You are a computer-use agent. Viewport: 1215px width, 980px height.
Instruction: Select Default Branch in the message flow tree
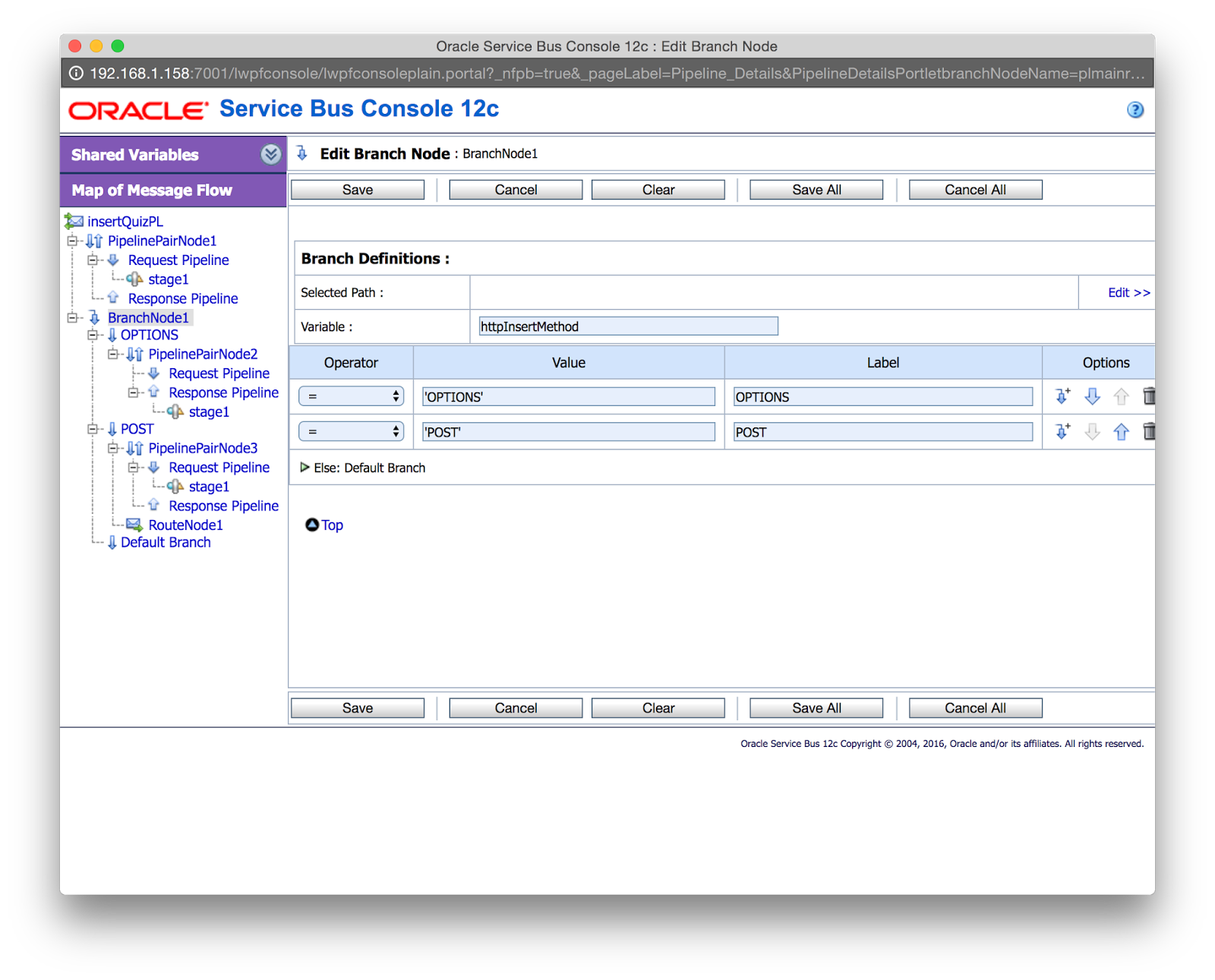point(166,542)
